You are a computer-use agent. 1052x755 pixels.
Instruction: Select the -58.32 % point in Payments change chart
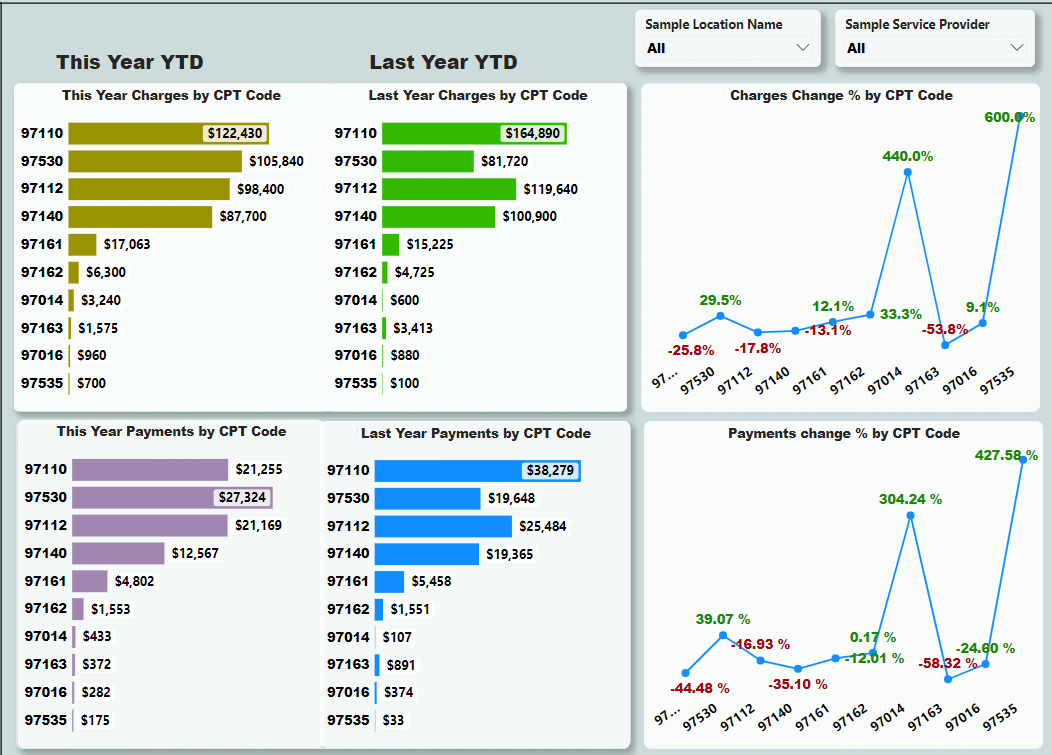(x=948, y=679)
